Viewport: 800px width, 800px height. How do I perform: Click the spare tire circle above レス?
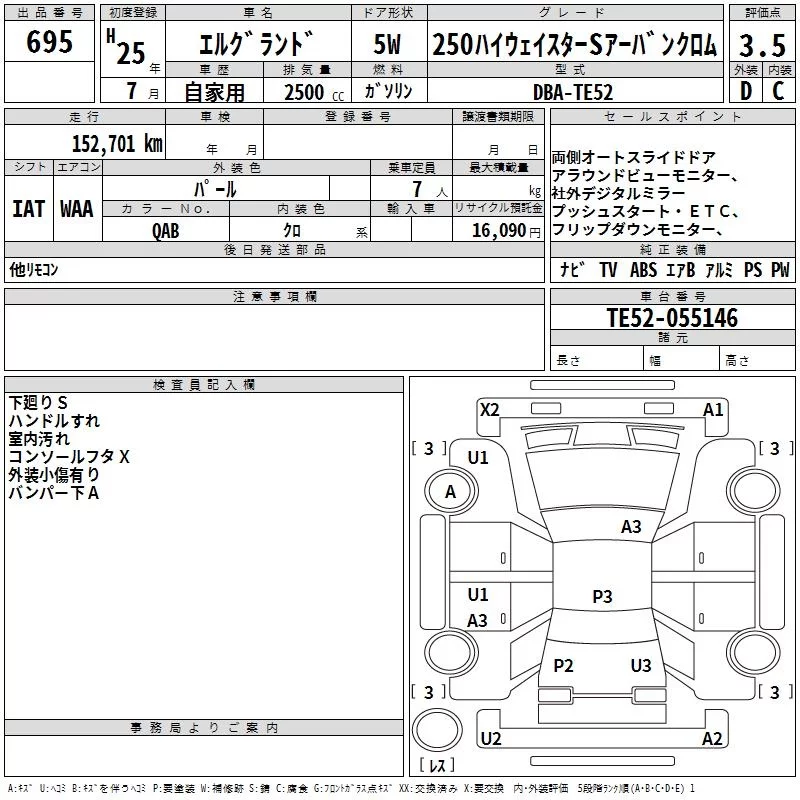[437, 730]
